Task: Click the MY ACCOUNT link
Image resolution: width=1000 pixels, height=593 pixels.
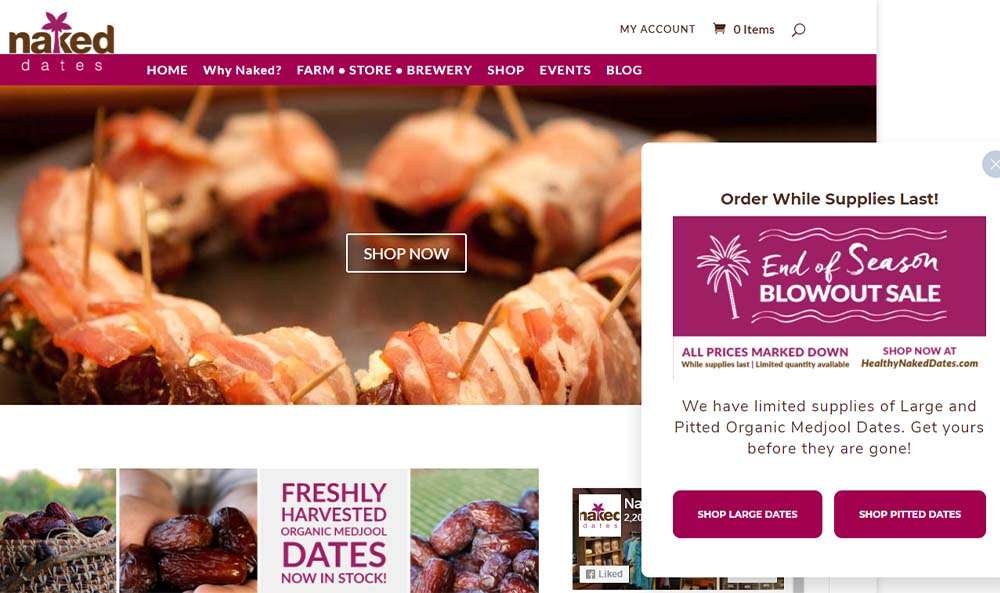Action: (658, 29)
